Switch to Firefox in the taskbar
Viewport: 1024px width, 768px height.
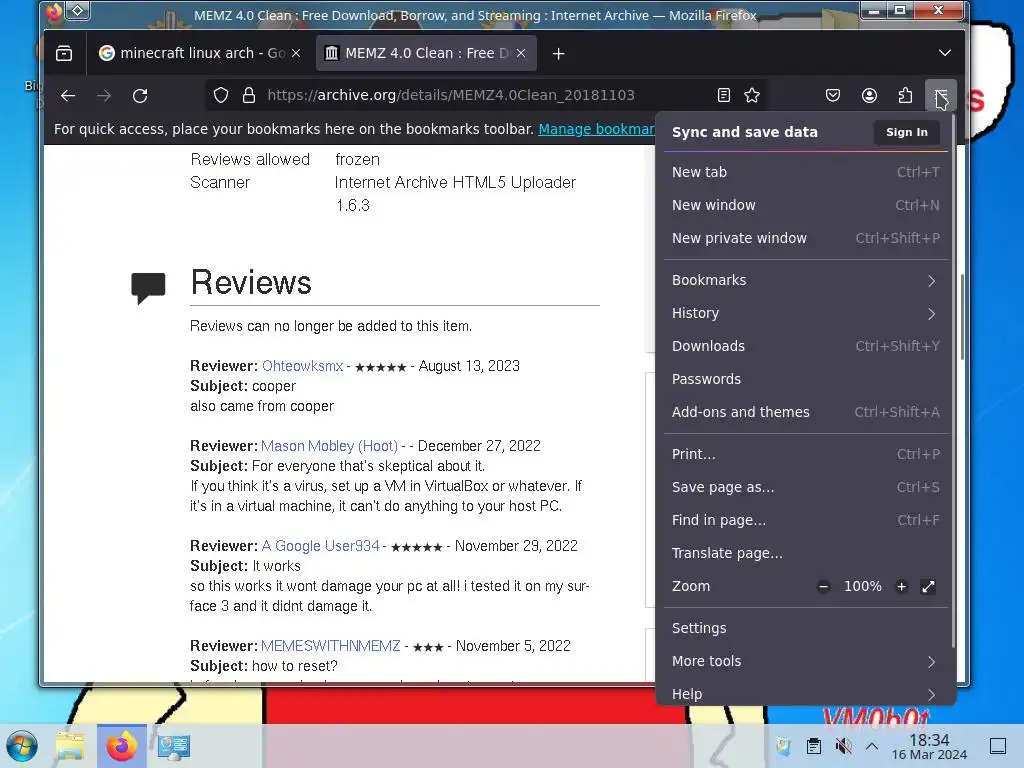(x=122, y=746)
